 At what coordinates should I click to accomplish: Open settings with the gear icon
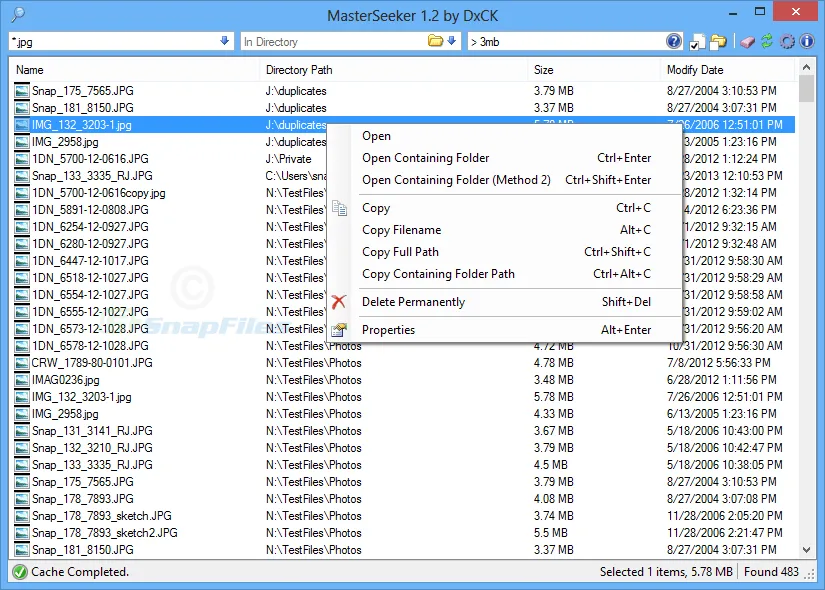click(x=787, y=42)
